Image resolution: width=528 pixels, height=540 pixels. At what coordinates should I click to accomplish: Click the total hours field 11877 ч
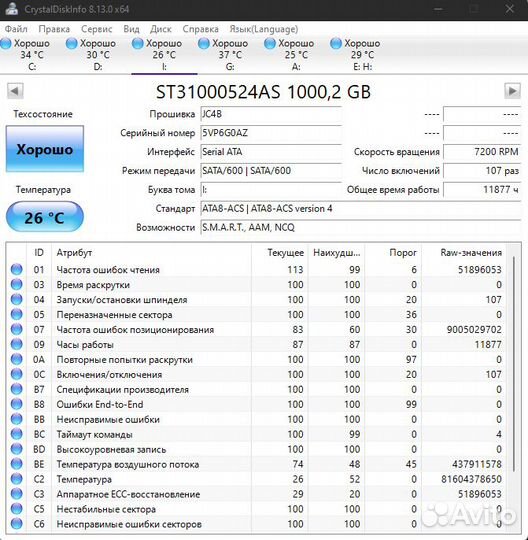tap(482, 190)
